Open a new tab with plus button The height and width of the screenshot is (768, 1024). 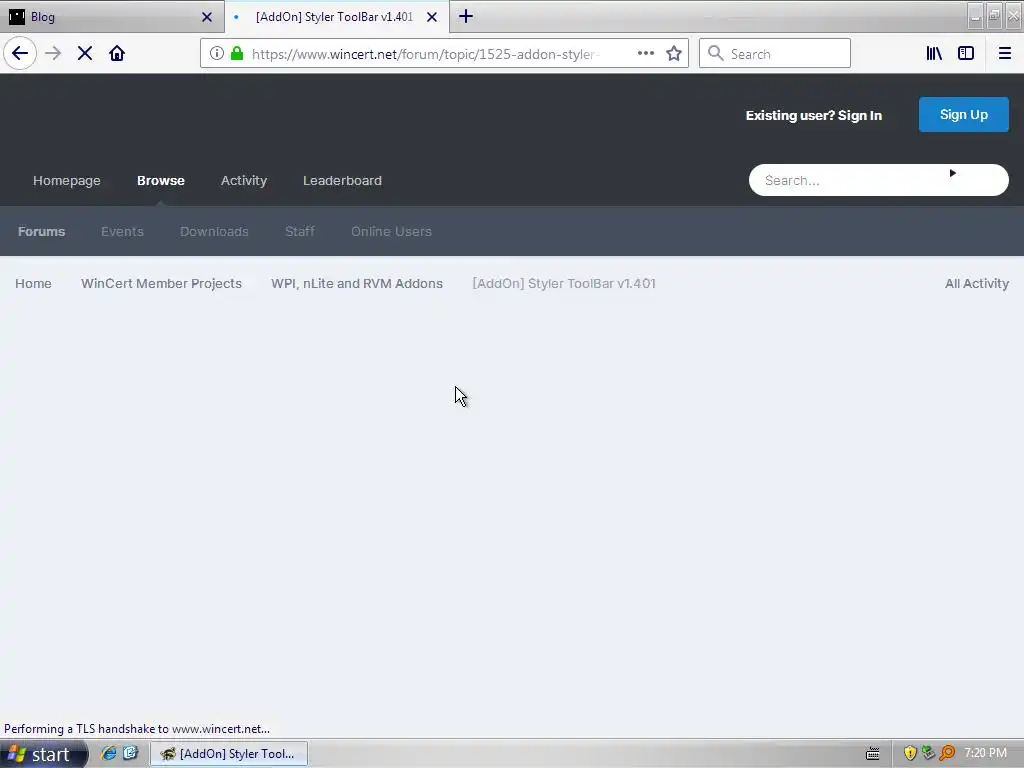click(466, 16)
